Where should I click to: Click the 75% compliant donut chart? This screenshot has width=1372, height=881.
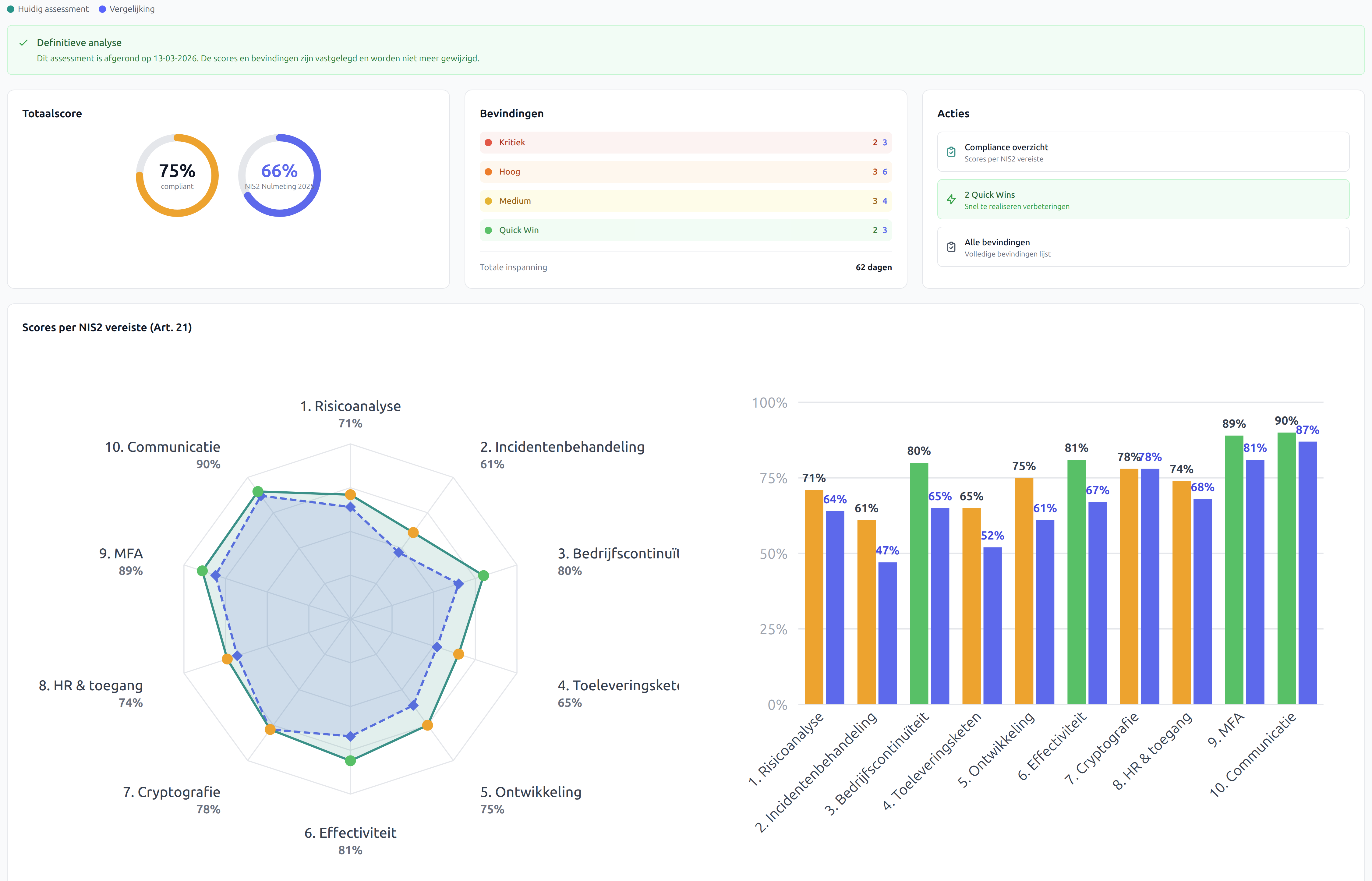coord(177,176)
